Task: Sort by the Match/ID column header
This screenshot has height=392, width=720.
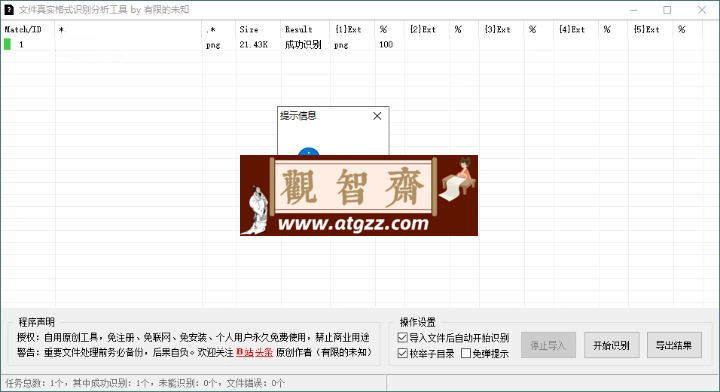Action: (28, 29)
